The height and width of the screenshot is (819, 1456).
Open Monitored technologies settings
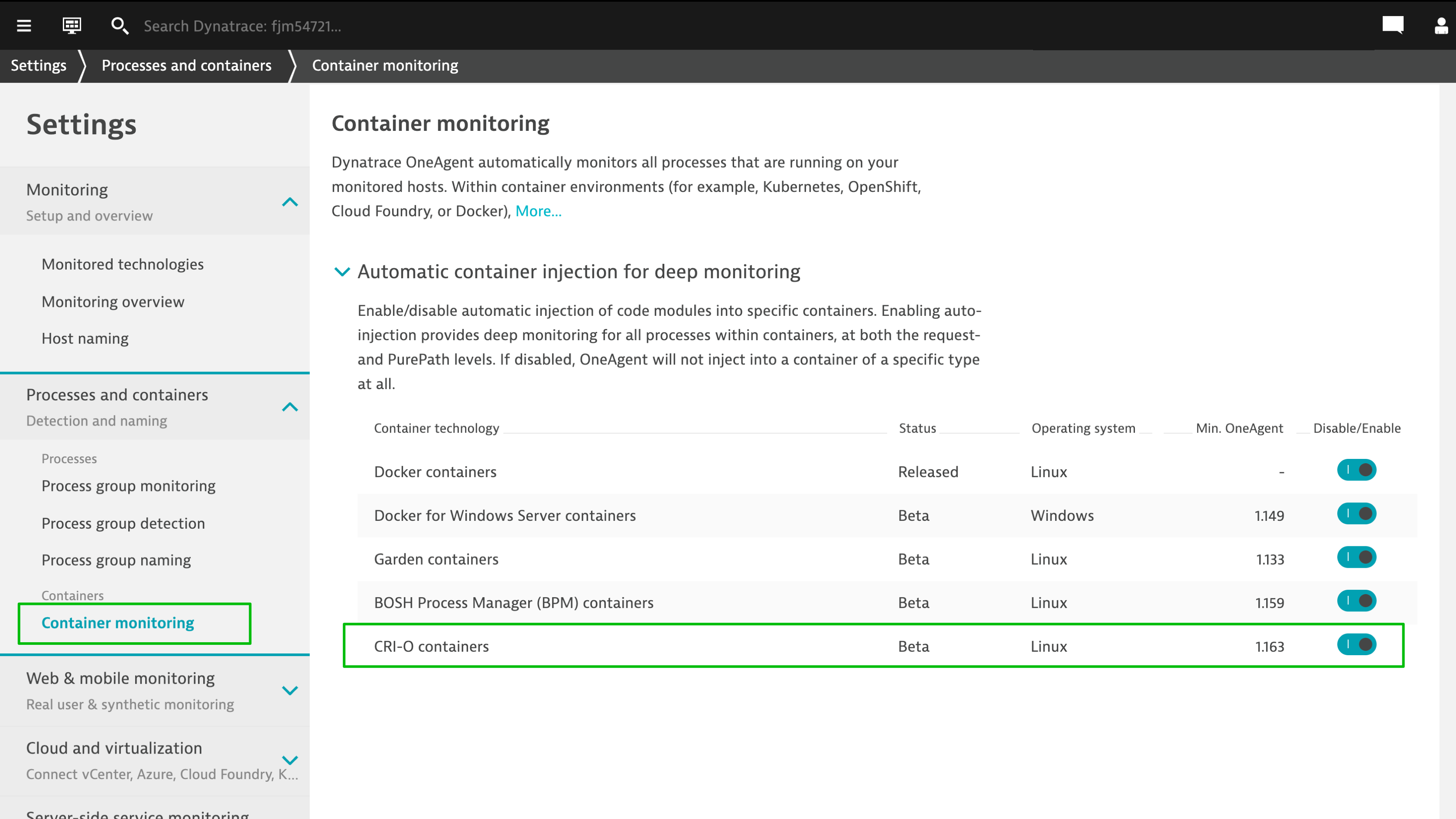click(123, 264)
